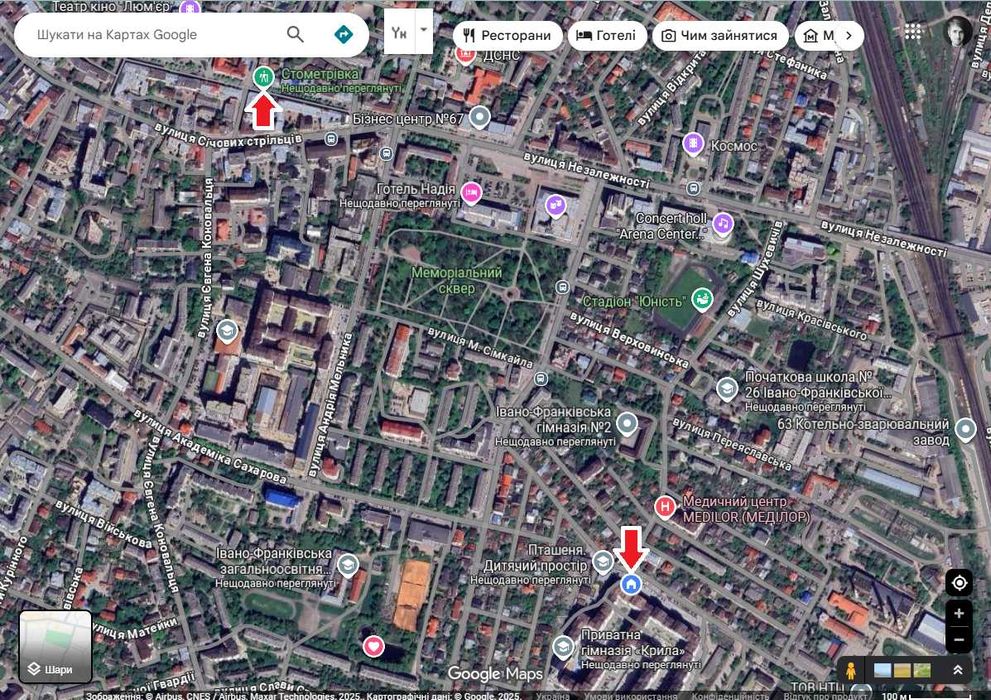Open the gray Бізнес центр №67 pin

pyautogui.click(x=480, y=118)
